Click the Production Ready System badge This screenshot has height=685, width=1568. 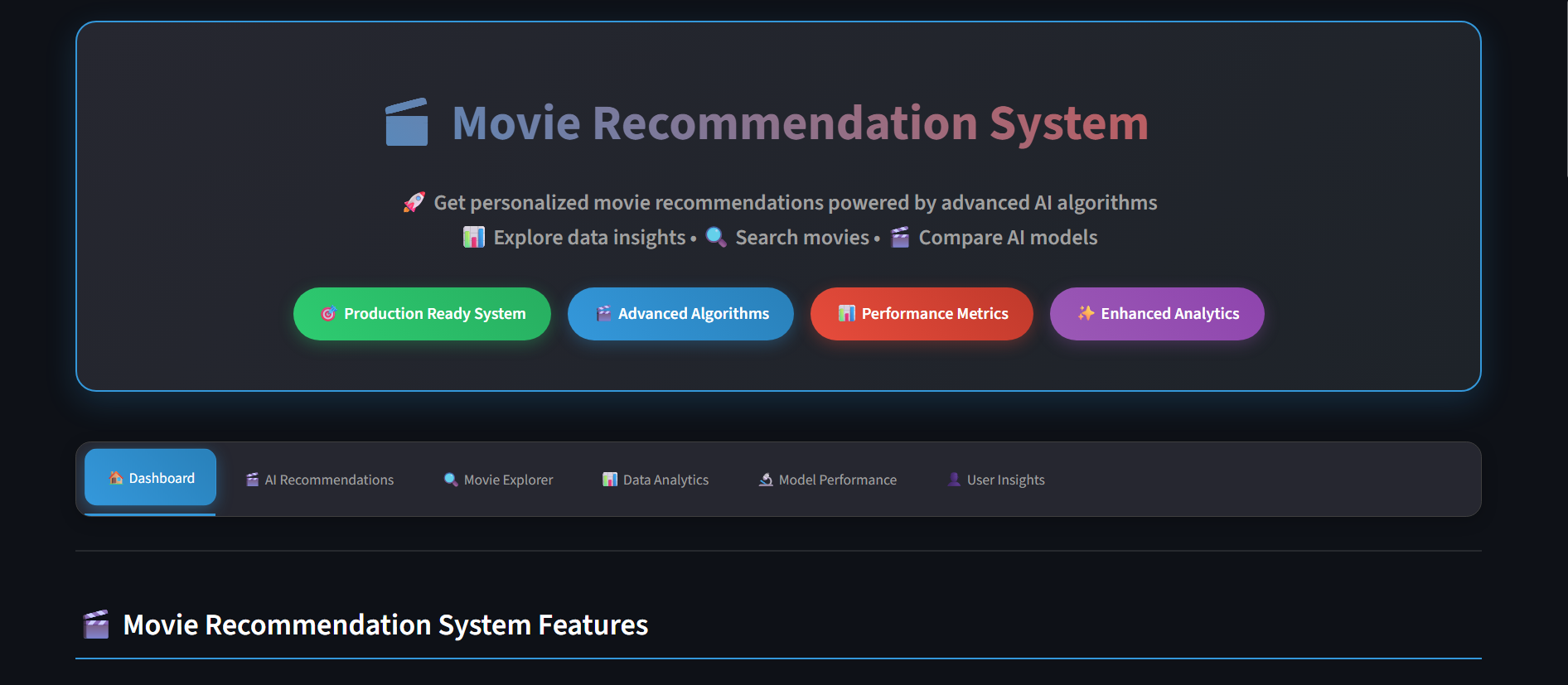click(422, 314)
